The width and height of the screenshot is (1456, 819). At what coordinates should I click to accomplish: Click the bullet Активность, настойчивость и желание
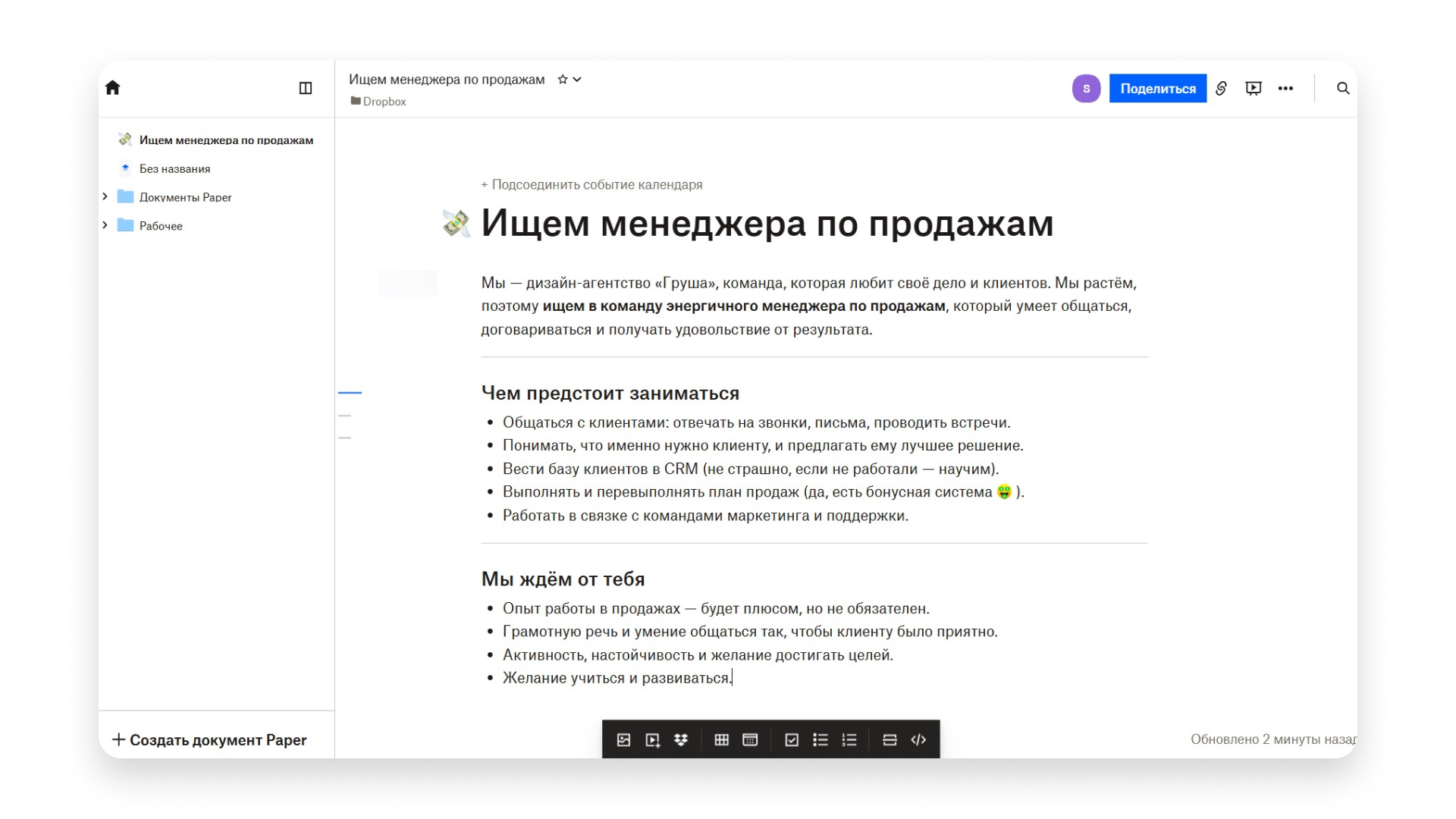pos(698,655)
